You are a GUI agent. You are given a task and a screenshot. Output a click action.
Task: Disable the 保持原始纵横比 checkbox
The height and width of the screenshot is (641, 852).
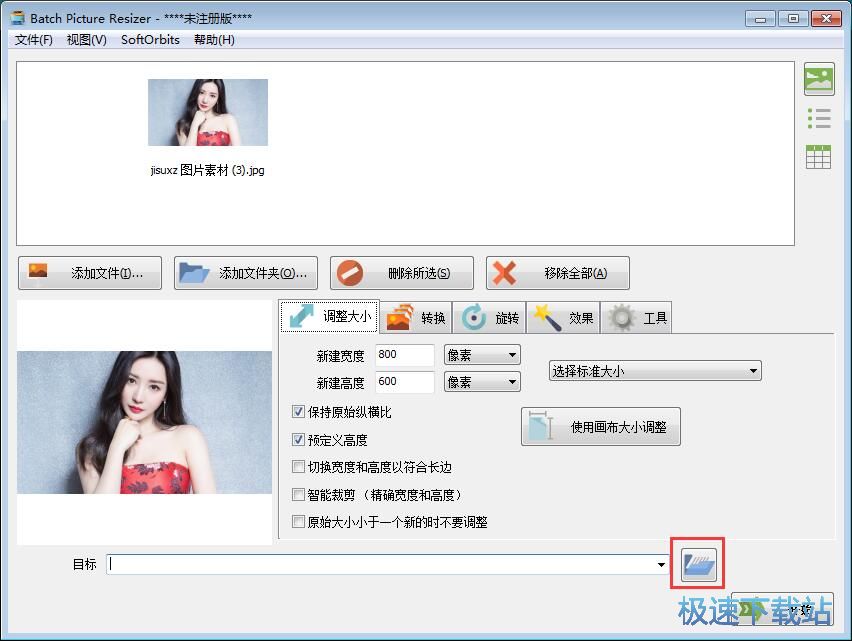click(298, 411)
